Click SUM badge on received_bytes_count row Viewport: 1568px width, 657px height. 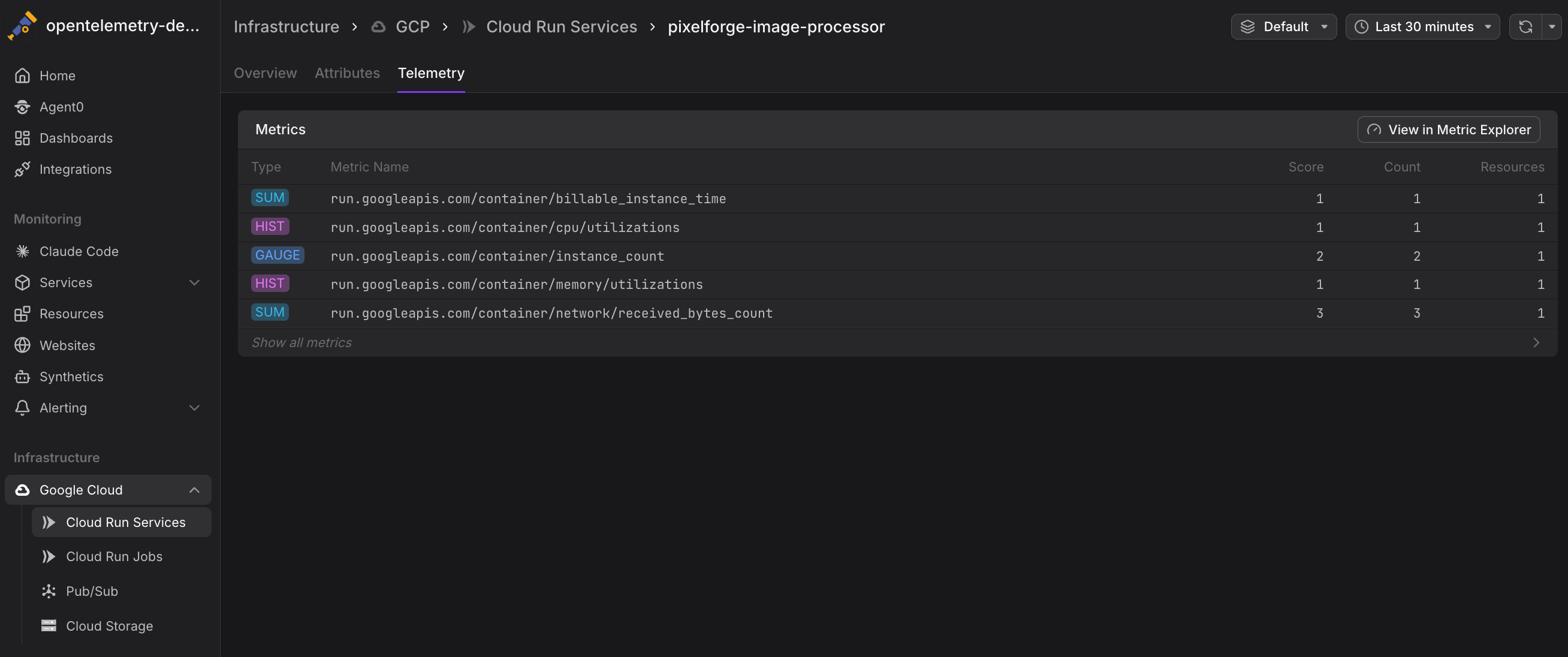click(x=270, y=312)
